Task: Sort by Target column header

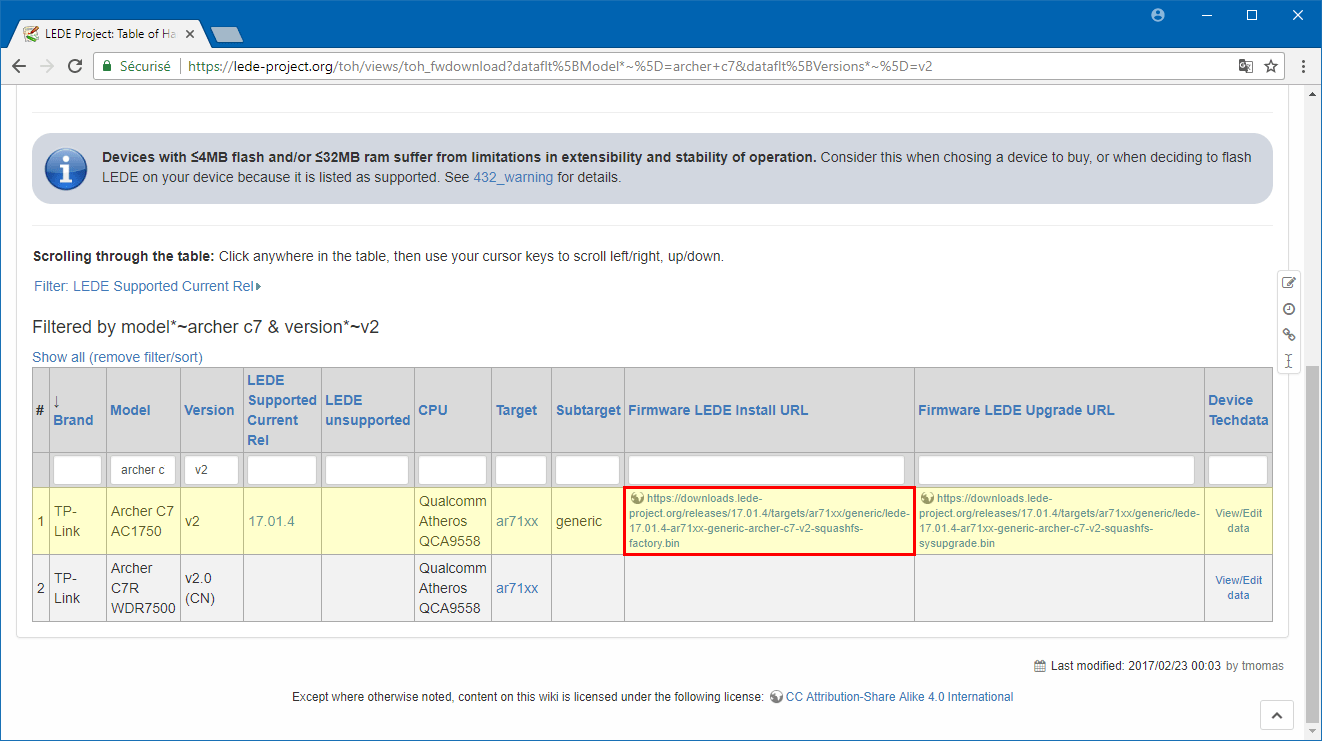Action: 517,410
